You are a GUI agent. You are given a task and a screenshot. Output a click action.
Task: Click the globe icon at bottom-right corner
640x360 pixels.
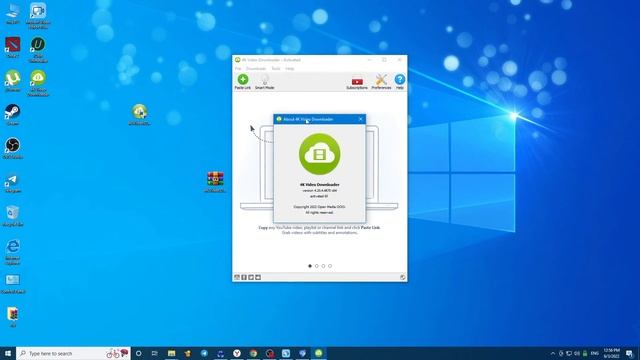tap(402, 278)
